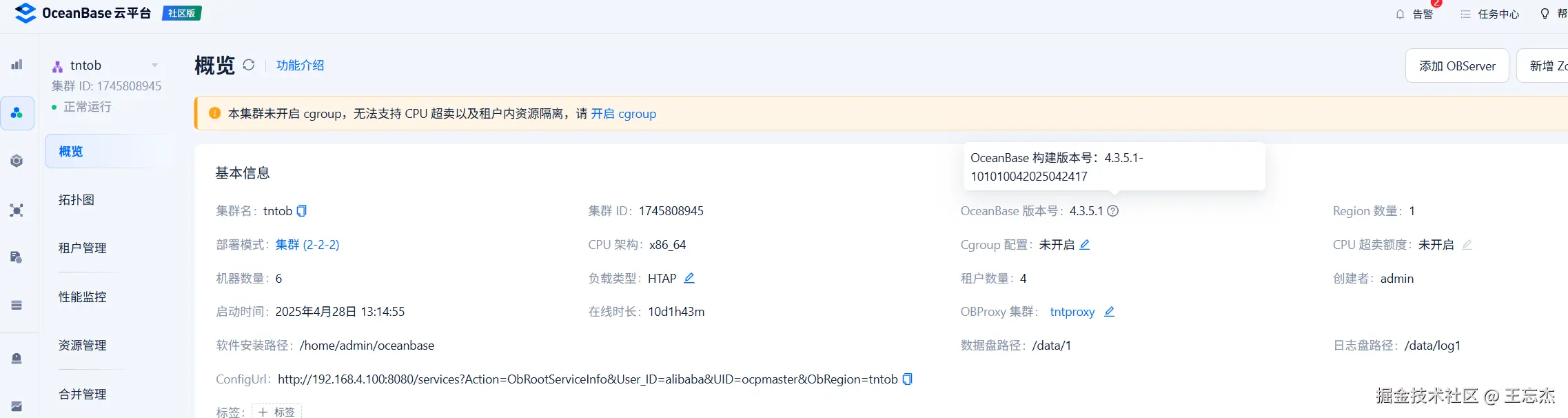Copy the cluster name tntob
This screenshot has width=1568, height=418.
tap(301, 210)
